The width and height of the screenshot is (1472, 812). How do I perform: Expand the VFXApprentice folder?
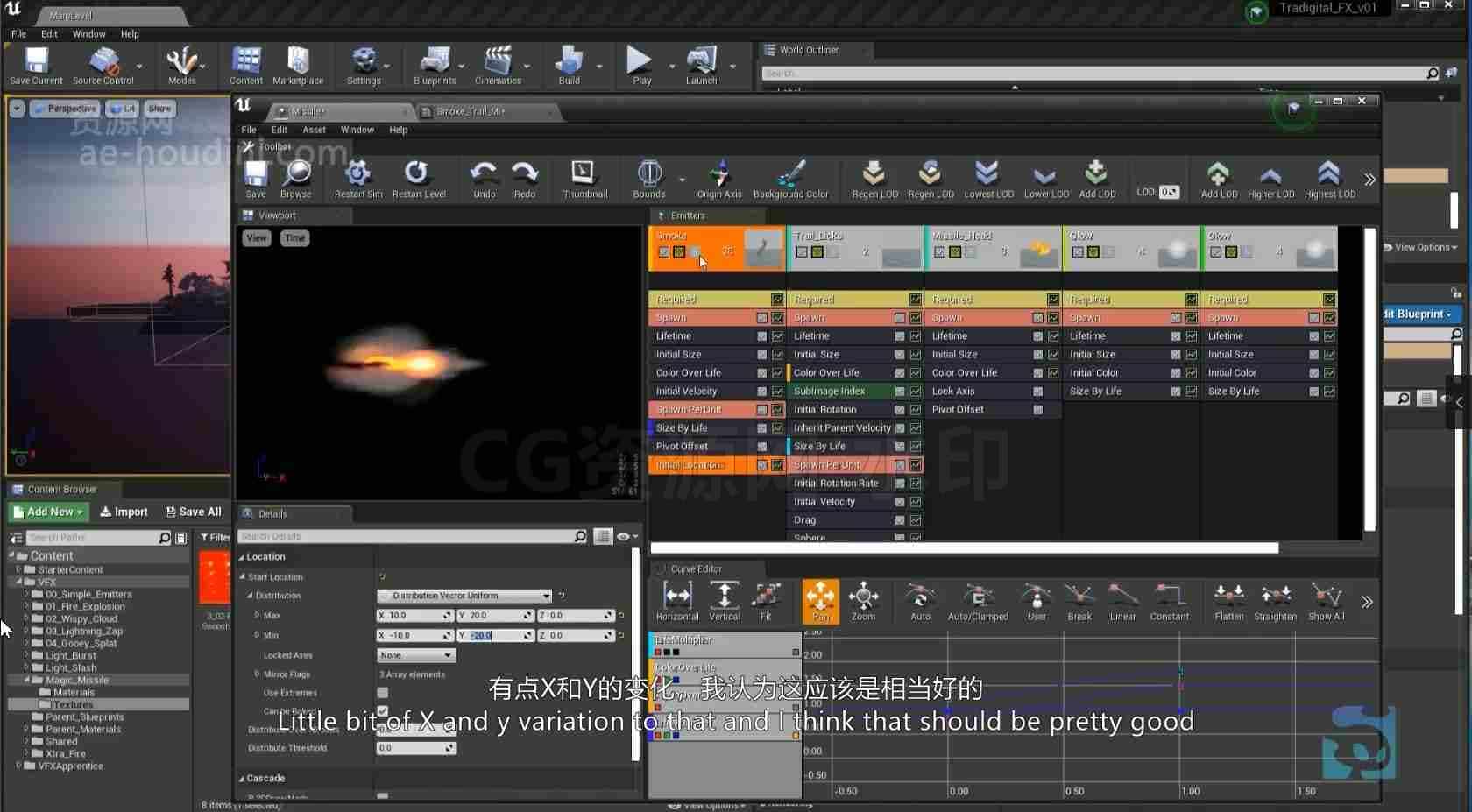pyautogui.click(x=18, y=766)
